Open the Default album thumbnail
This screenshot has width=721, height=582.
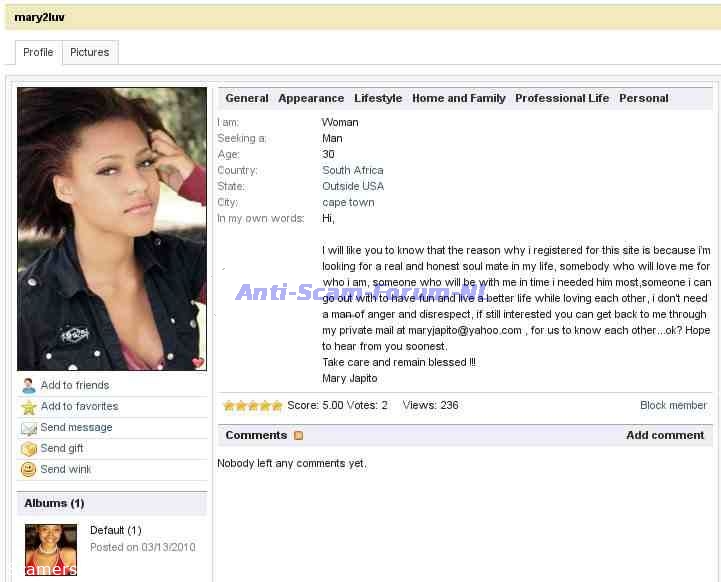(51, 549)
